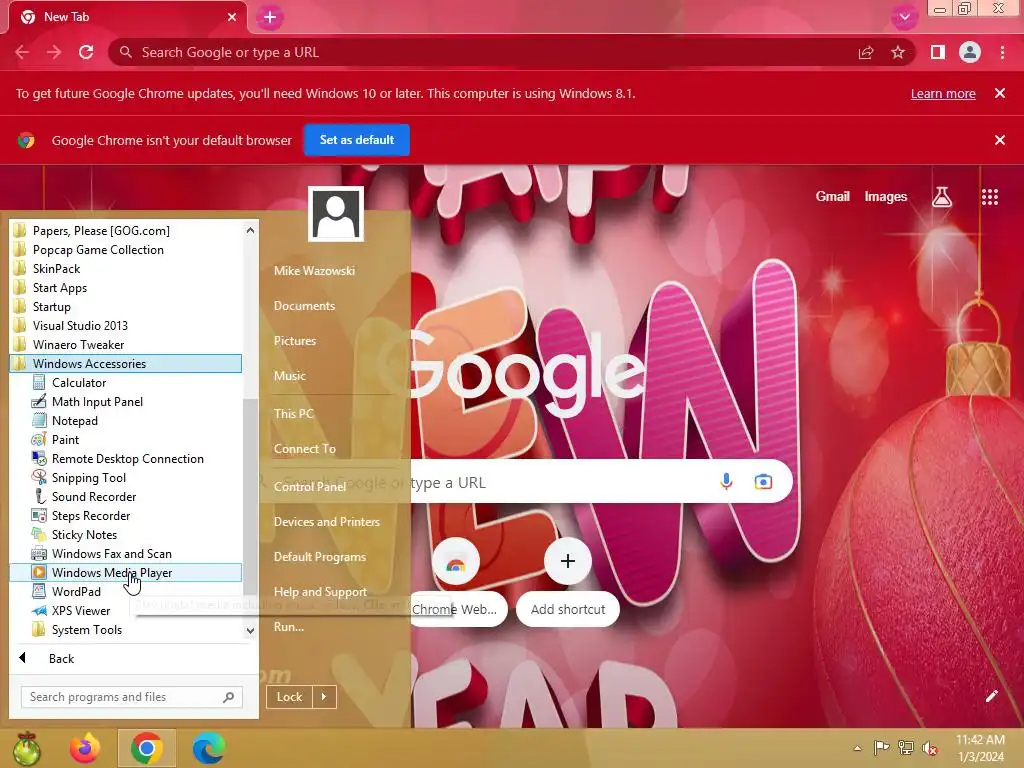Image resolution: width=1024 pixels, height=768 pixels.
Task: Launch Paint application
Action: coord(65,440)
